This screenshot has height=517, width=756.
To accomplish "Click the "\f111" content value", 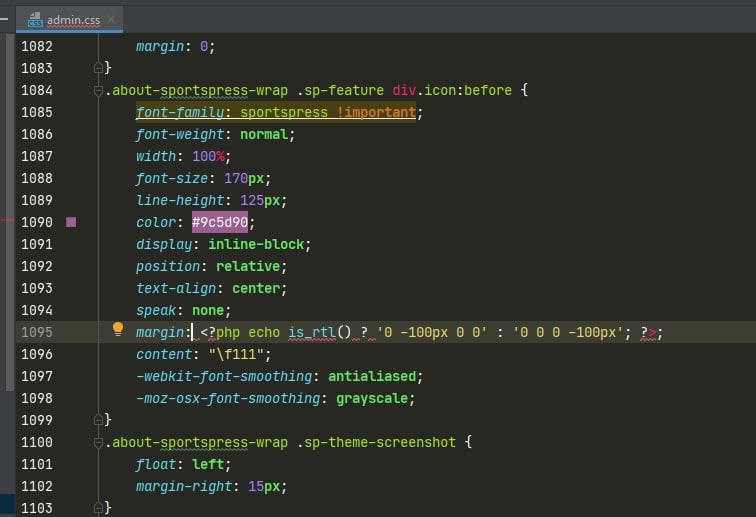I will pos(236,354).
